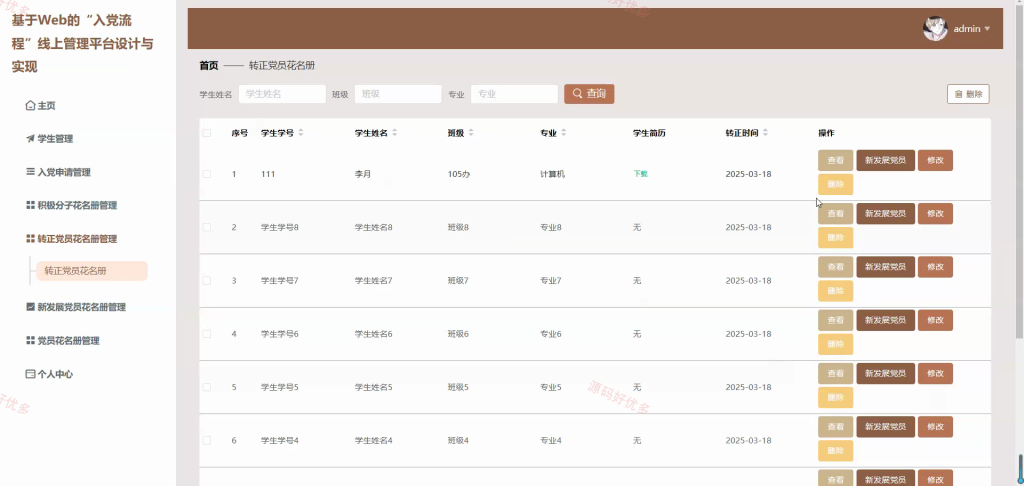Focus the 学生姓名 search input
This screenshot has height=486, width=1024.
[282, 94]
